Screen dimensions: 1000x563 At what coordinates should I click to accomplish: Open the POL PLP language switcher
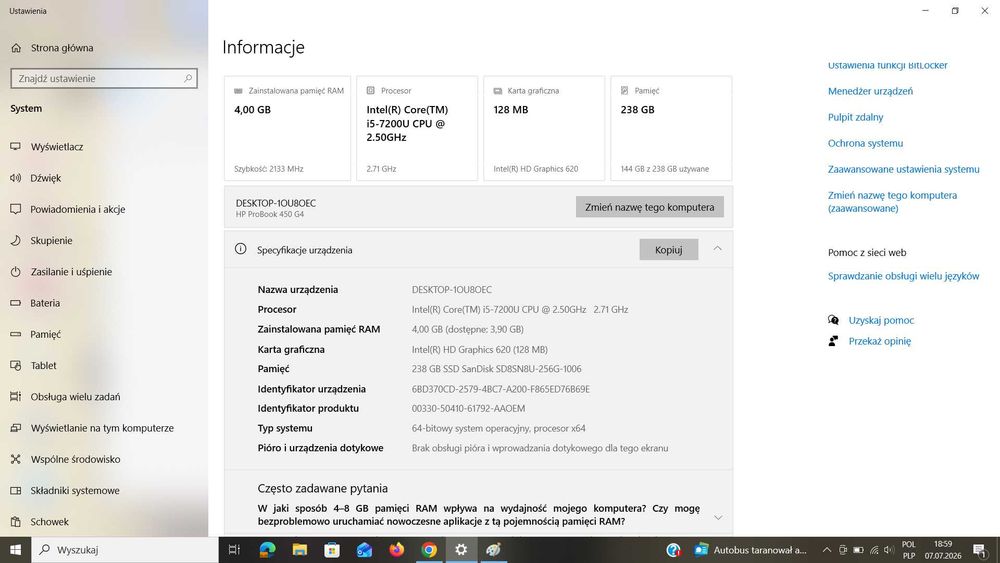[x=909, y=550]
